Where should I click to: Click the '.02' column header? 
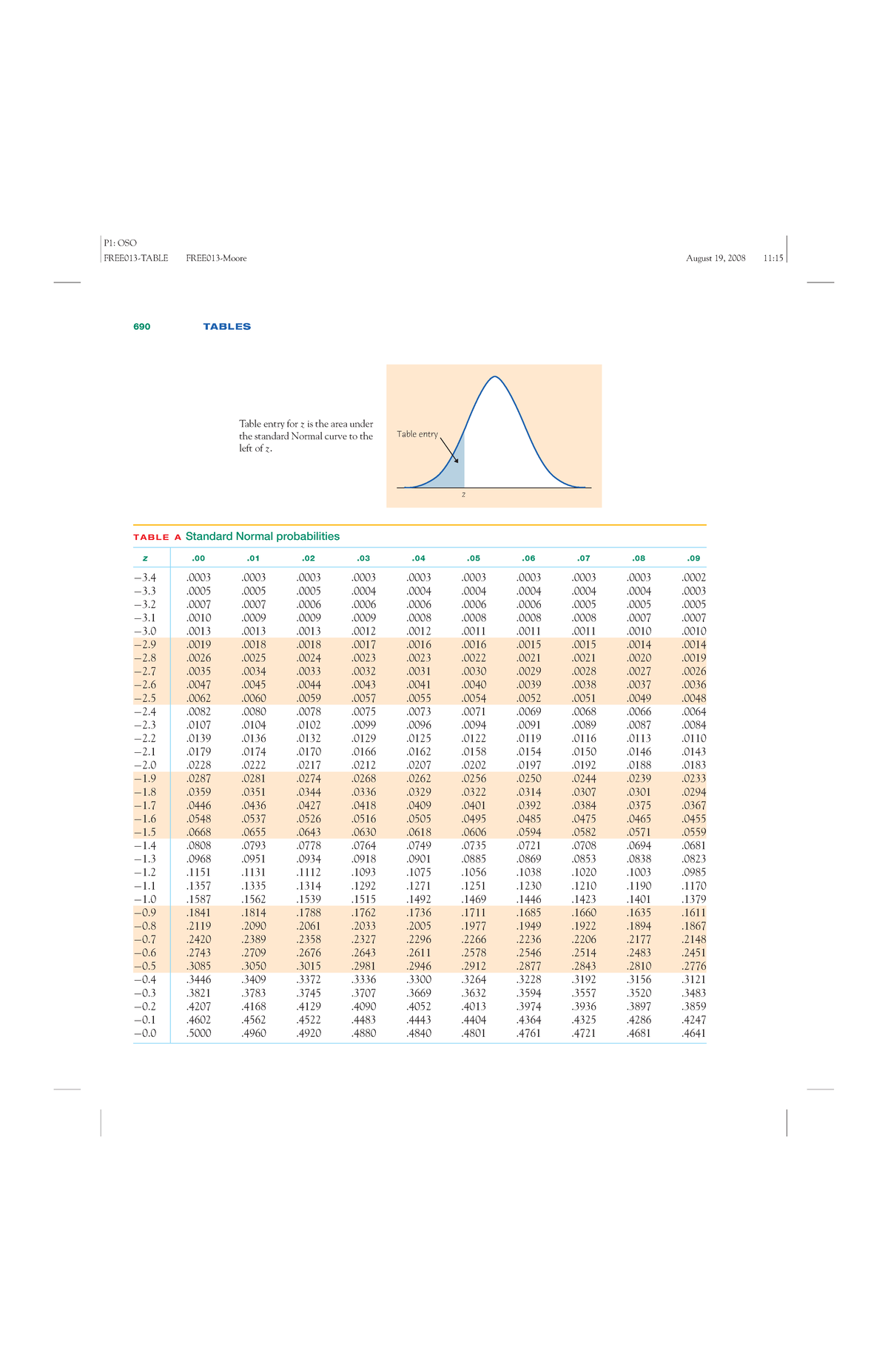(x=309, y=558)
